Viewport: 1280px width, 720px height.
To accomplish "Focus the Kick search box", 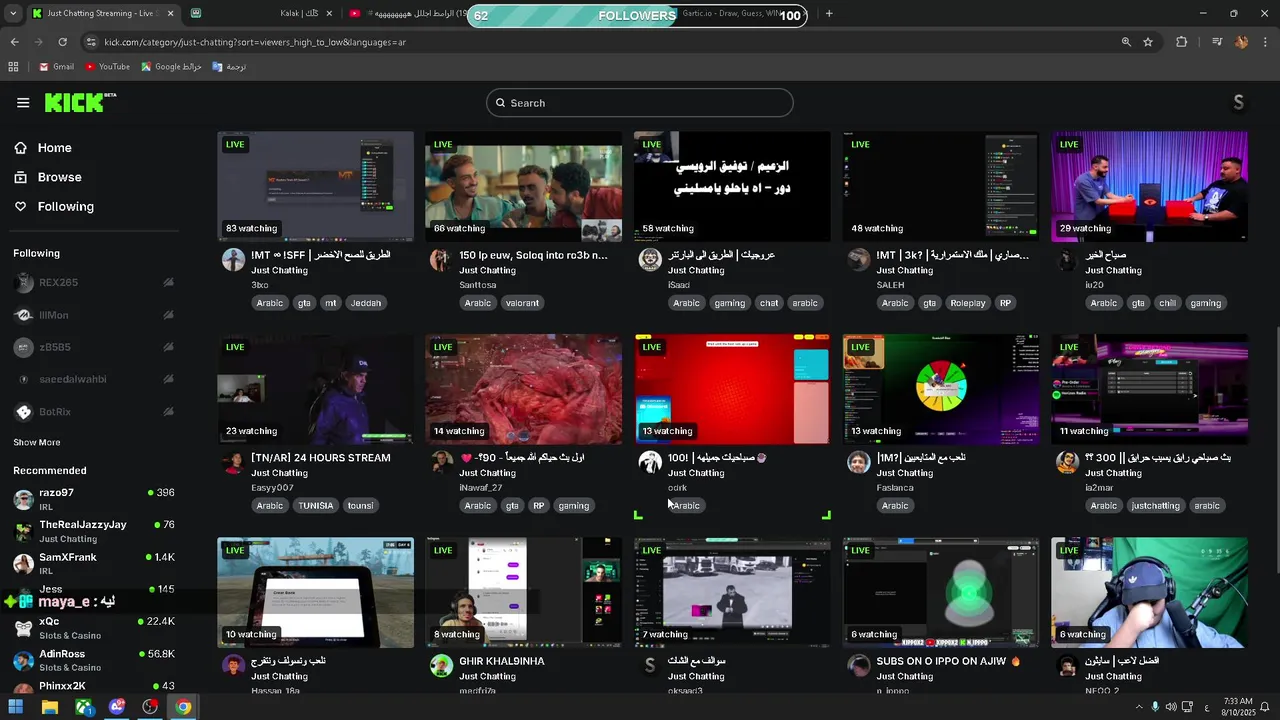I will [640, 103].
